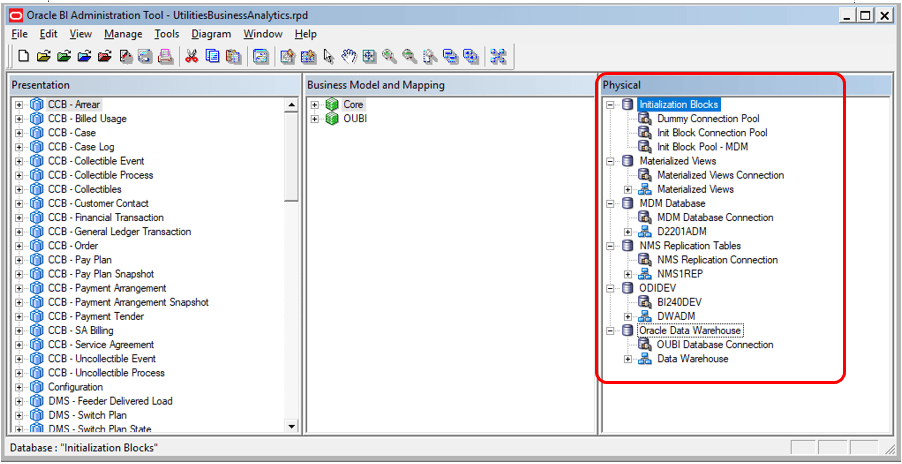Select the hand pan diagram tool

click(349, 56)
